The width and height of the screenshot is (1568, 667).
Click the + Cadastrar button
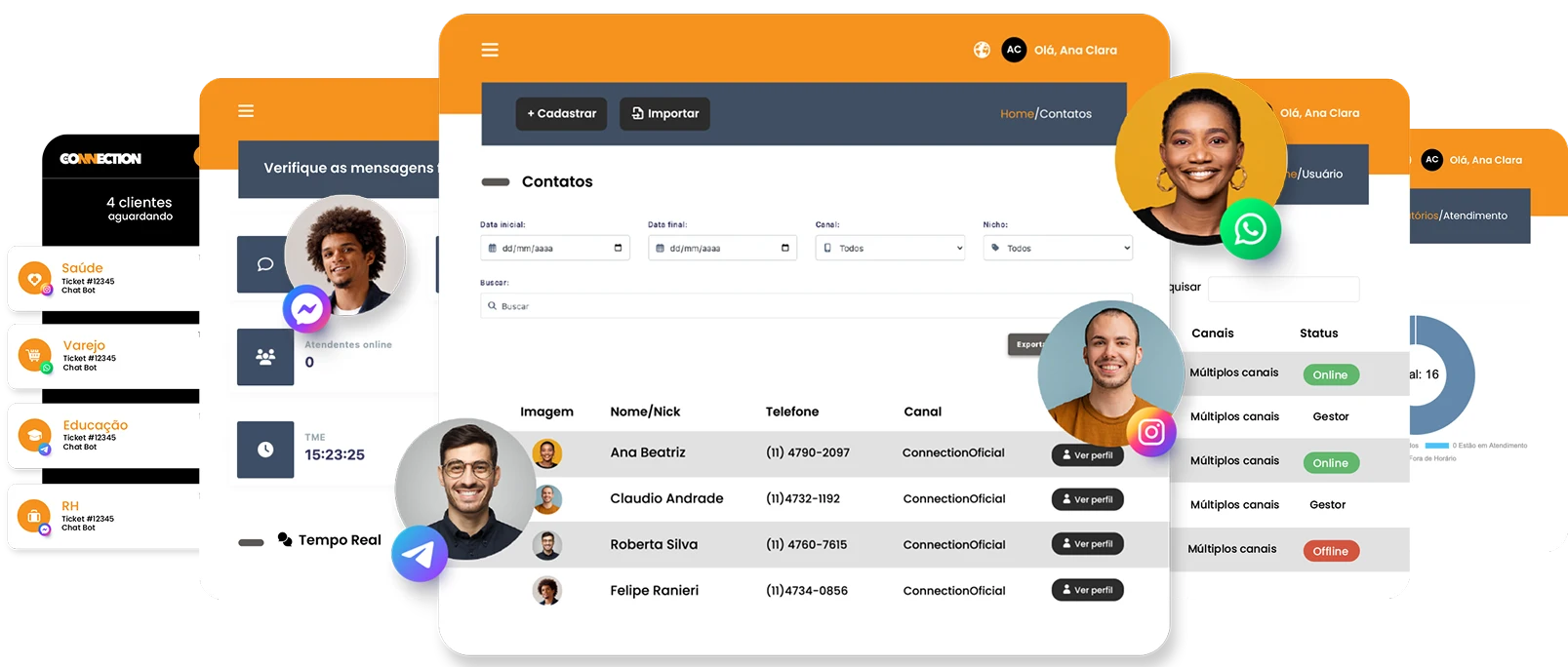coord(561,114)
